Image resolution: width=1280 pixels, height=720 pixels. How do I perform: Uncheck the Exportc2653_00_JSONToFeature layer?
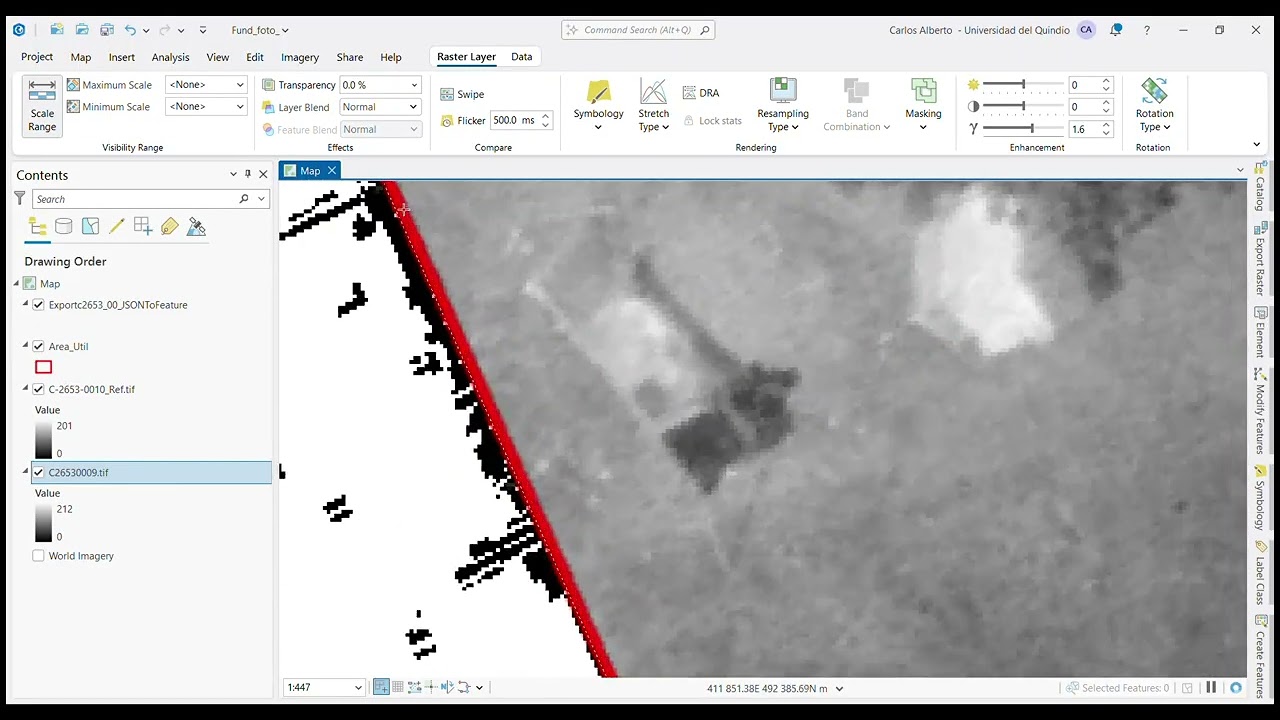[38, 305]
